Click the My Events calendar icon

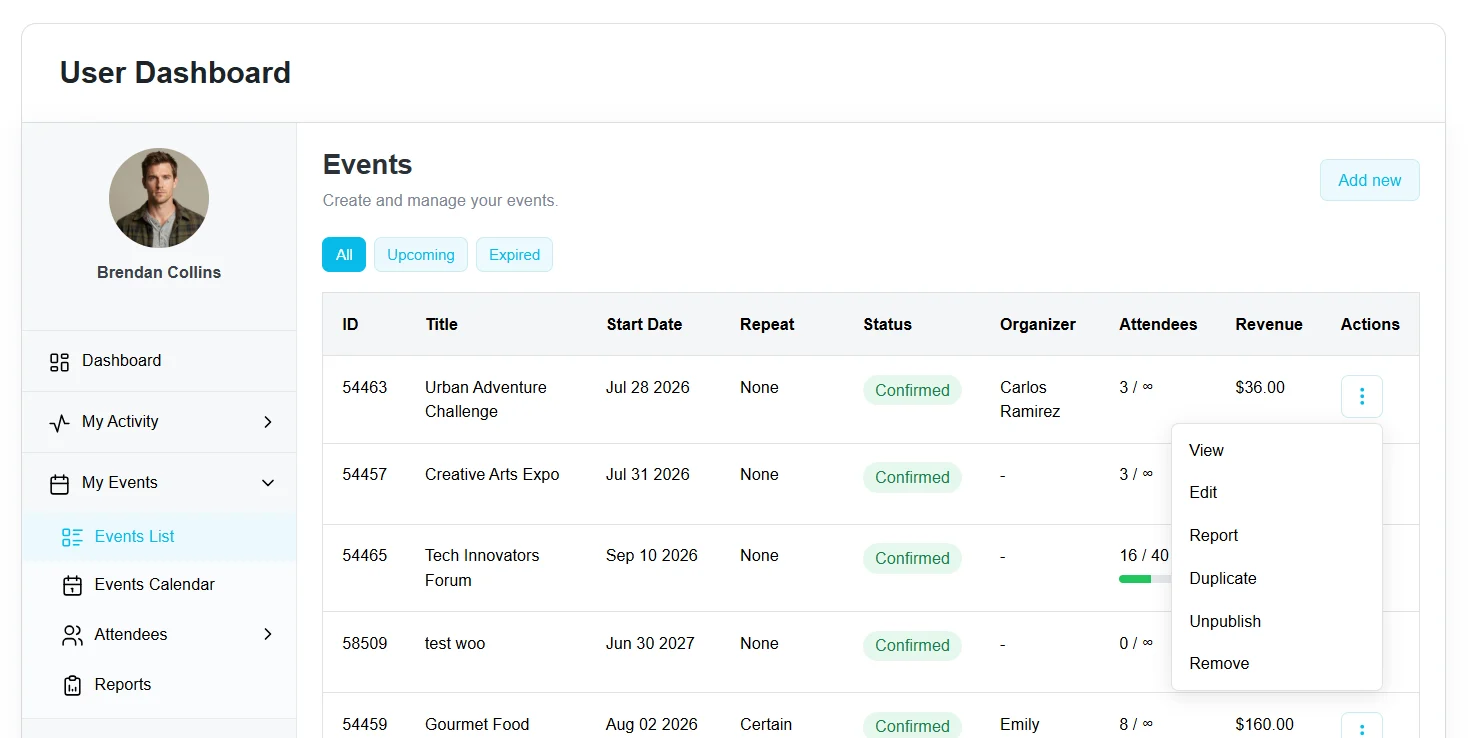[59, 484]
